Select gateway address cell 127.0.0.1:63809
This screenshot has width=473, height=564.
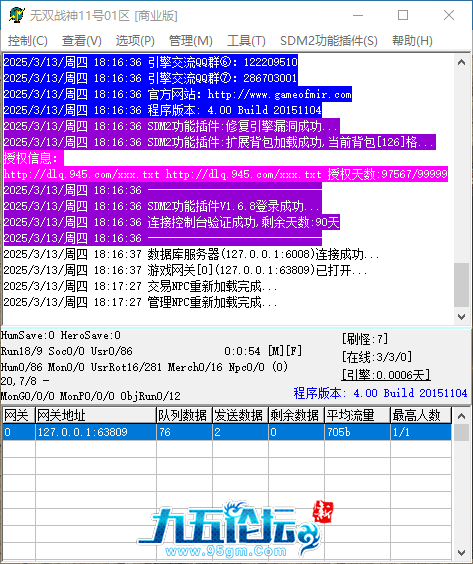[x=96, y=432]
